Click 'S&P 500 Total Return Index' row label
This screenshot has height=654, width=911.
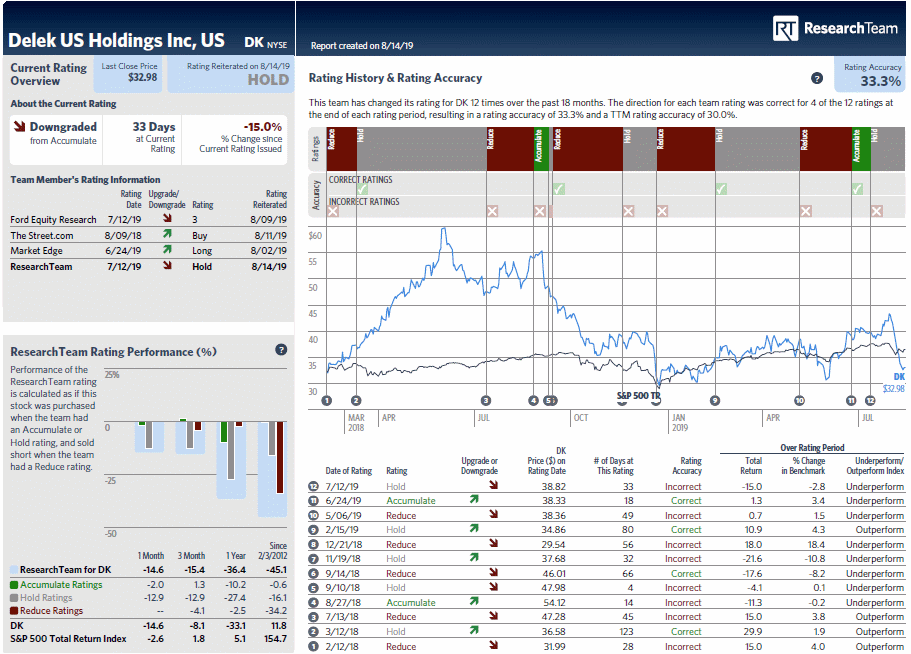click(68, 639)
